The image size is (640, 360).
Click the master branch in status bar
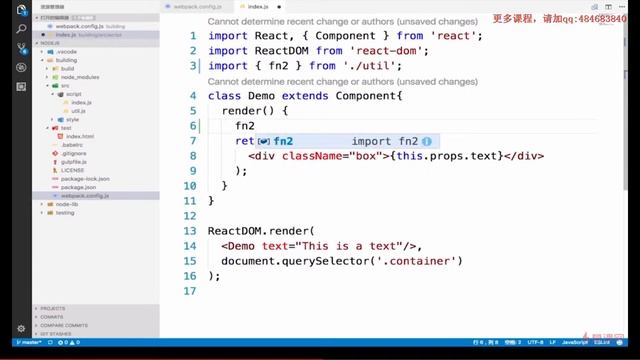(29, 342)
